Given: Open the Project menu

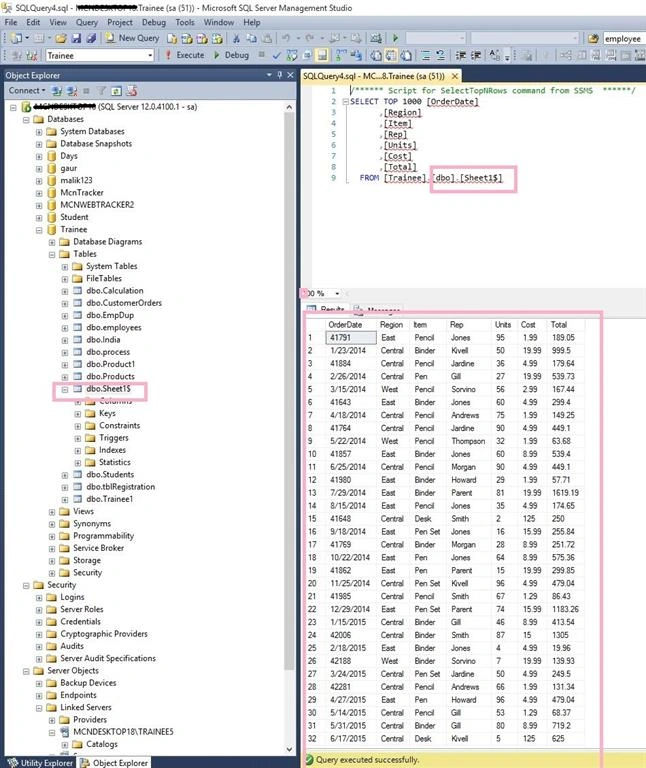Looking at the screenshot, I should [120, 23].
